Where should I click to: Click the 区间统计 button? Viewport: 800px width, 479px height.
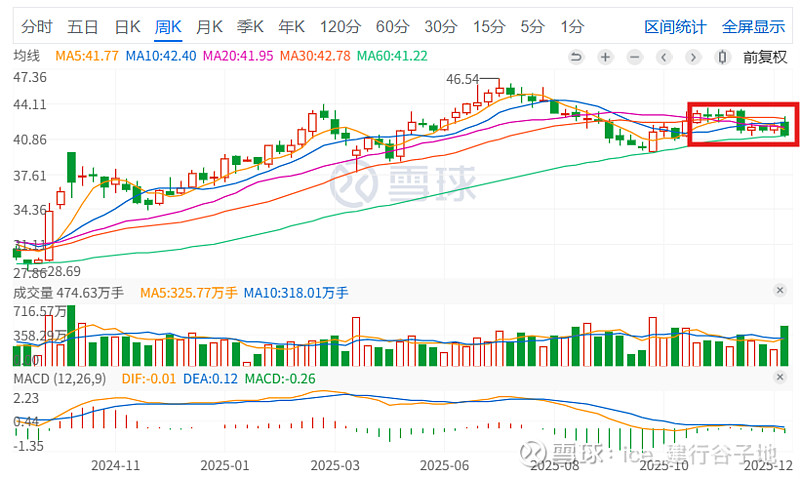click(x=675, y=26)
